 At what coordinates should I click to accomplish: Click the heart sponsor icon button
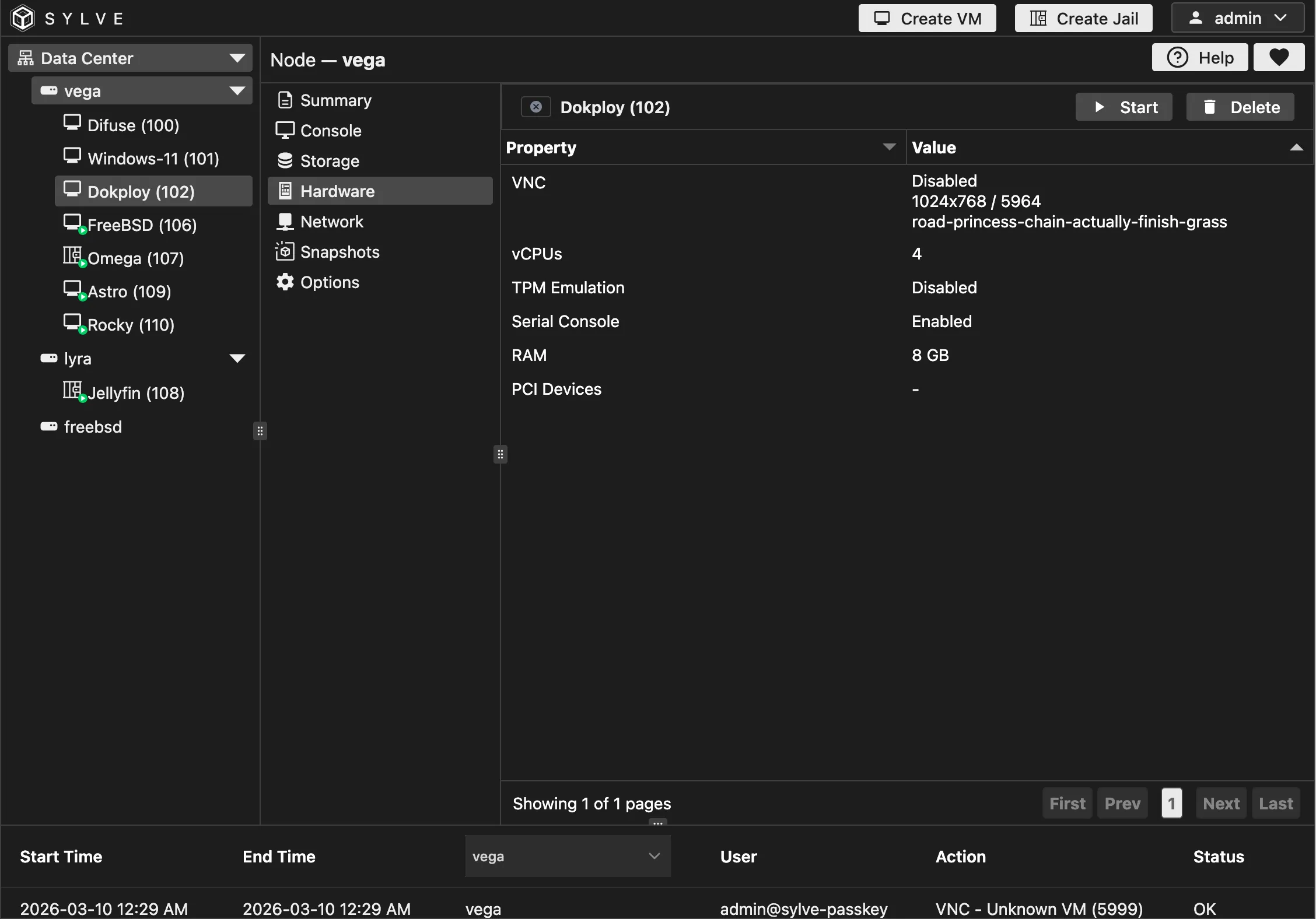tap(1279, 58)
